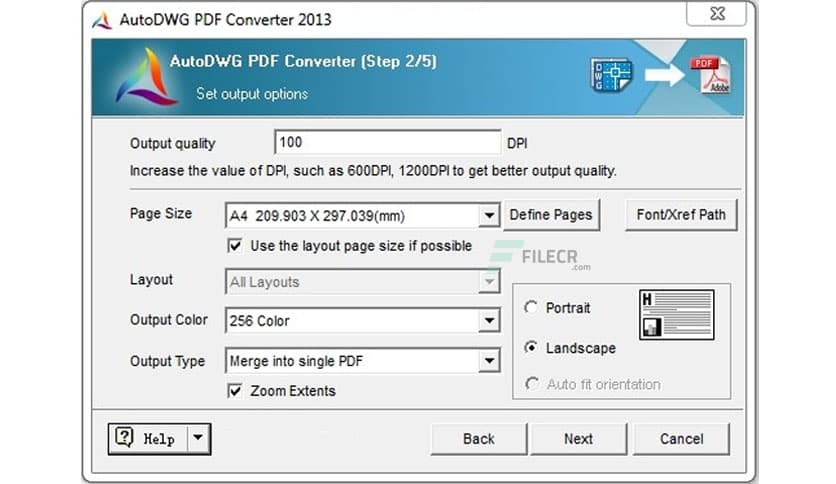
Task: Toggle 'Use the layout page size if possible'
Action: click(235, 246)
